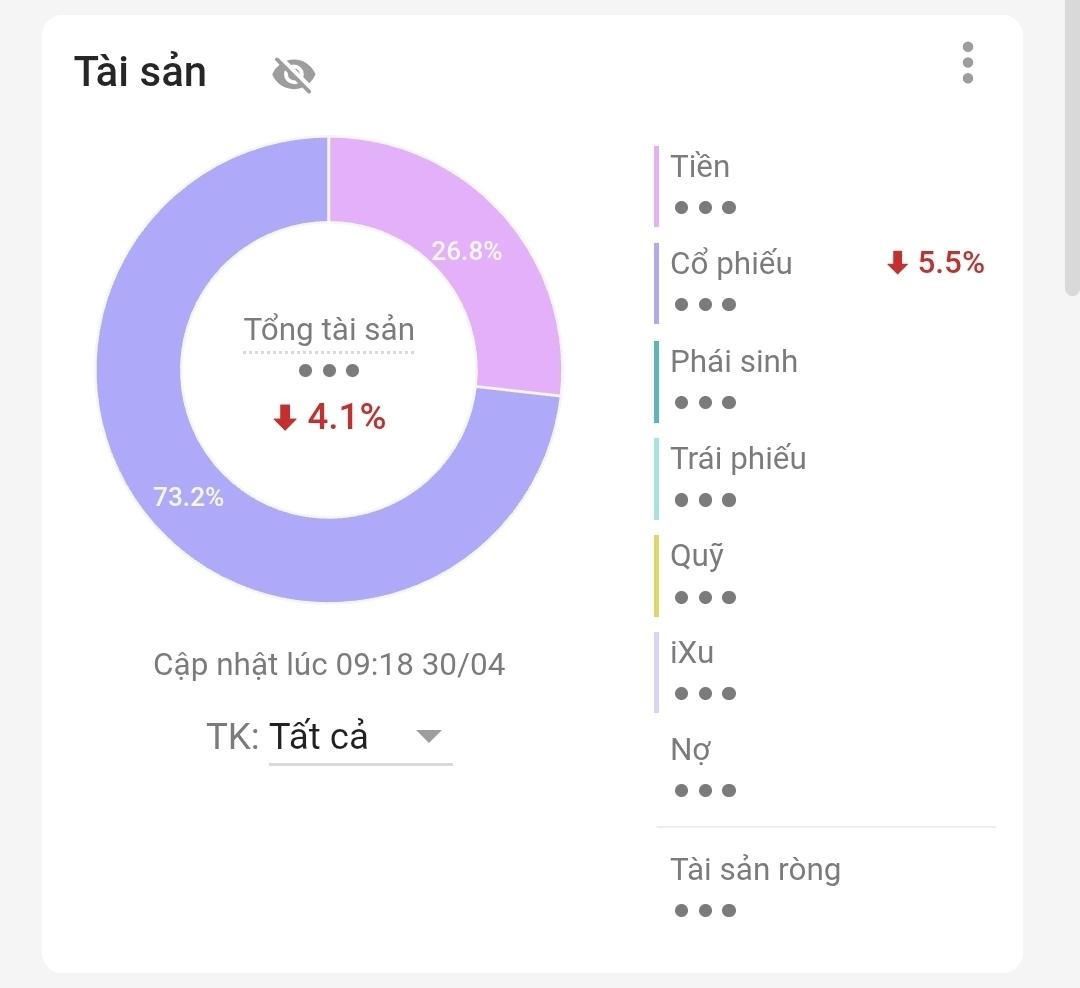The image size is (1080, 988).
Task: Reveal the hidden Tổng tài sản value
Action: coord(328,369)
